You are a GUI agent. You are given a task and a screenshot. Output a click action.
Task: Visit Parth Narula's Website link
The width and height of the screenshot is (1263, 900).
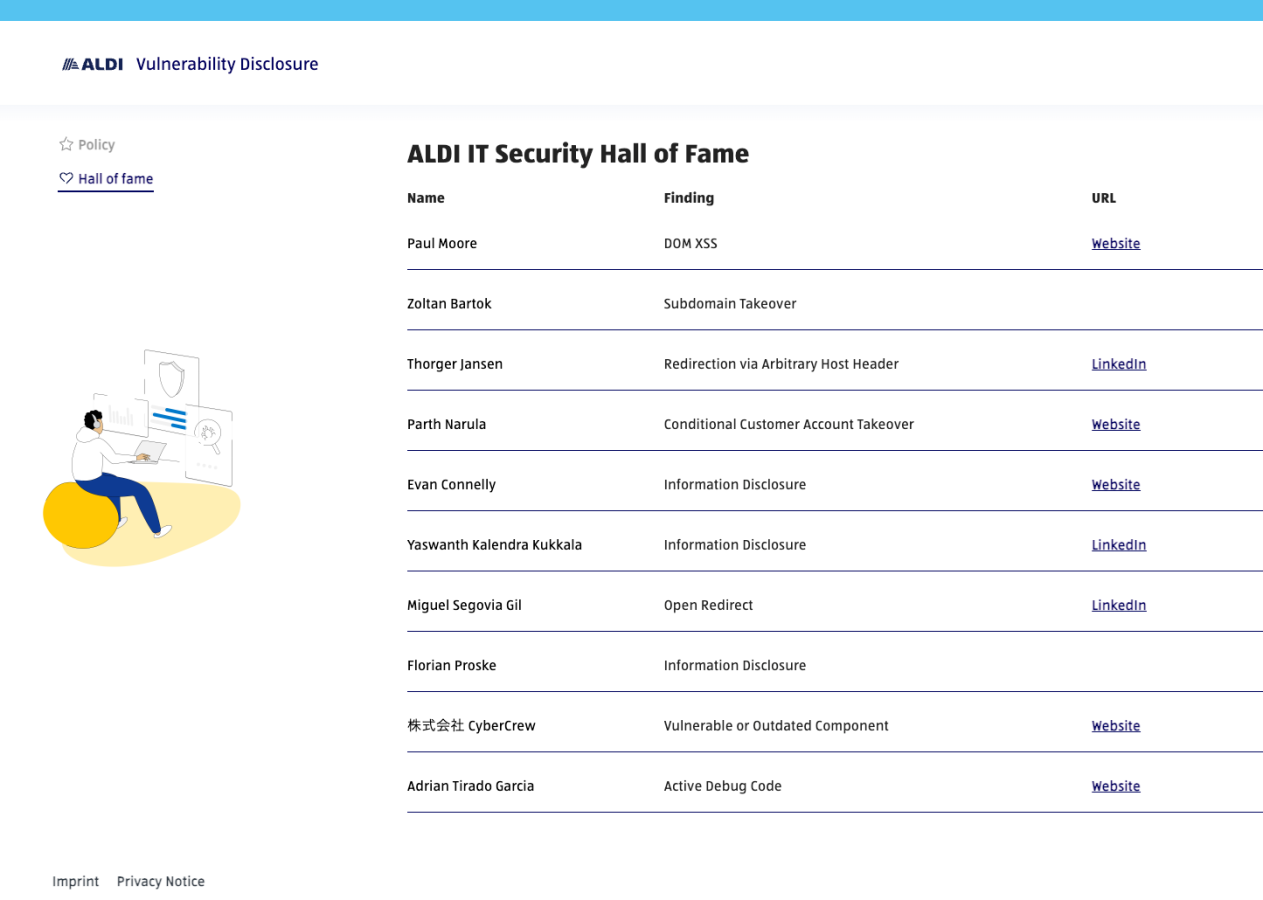(1115, 425)
